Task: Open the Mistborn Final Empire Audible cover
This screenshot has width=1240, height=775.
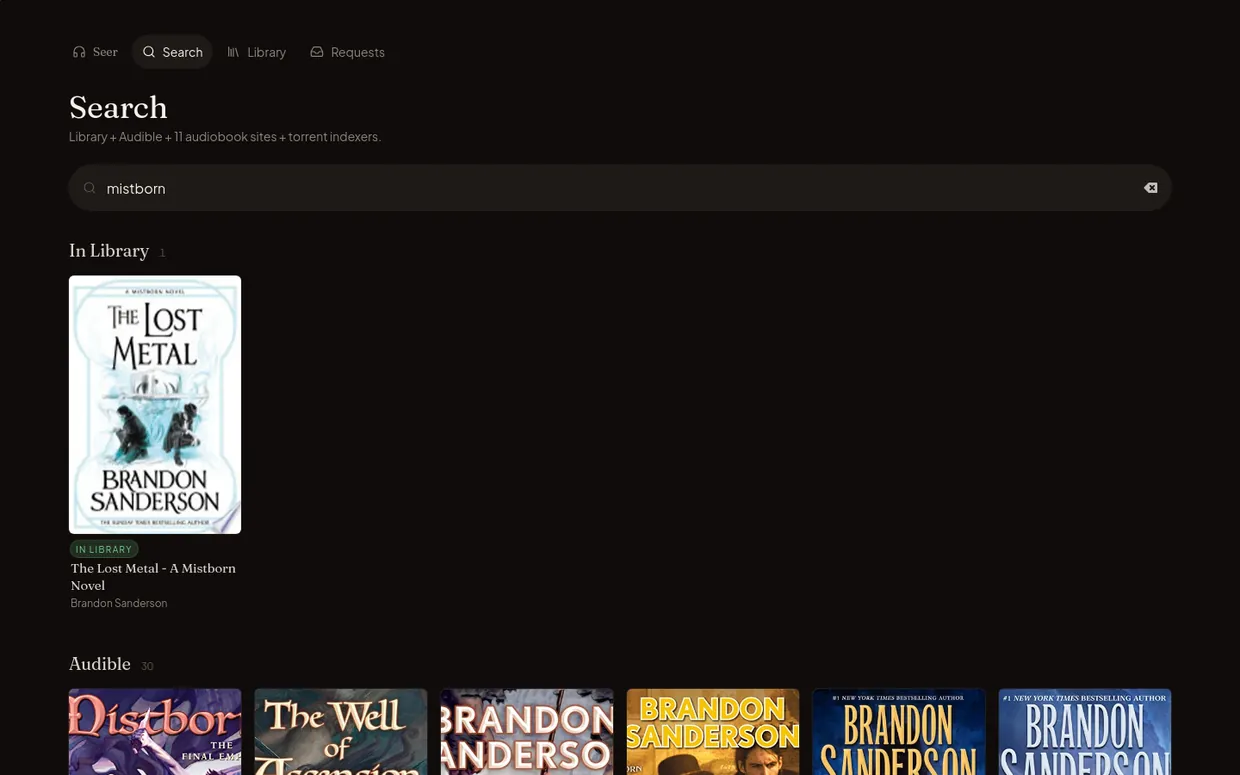Action: tap(155, 732)
